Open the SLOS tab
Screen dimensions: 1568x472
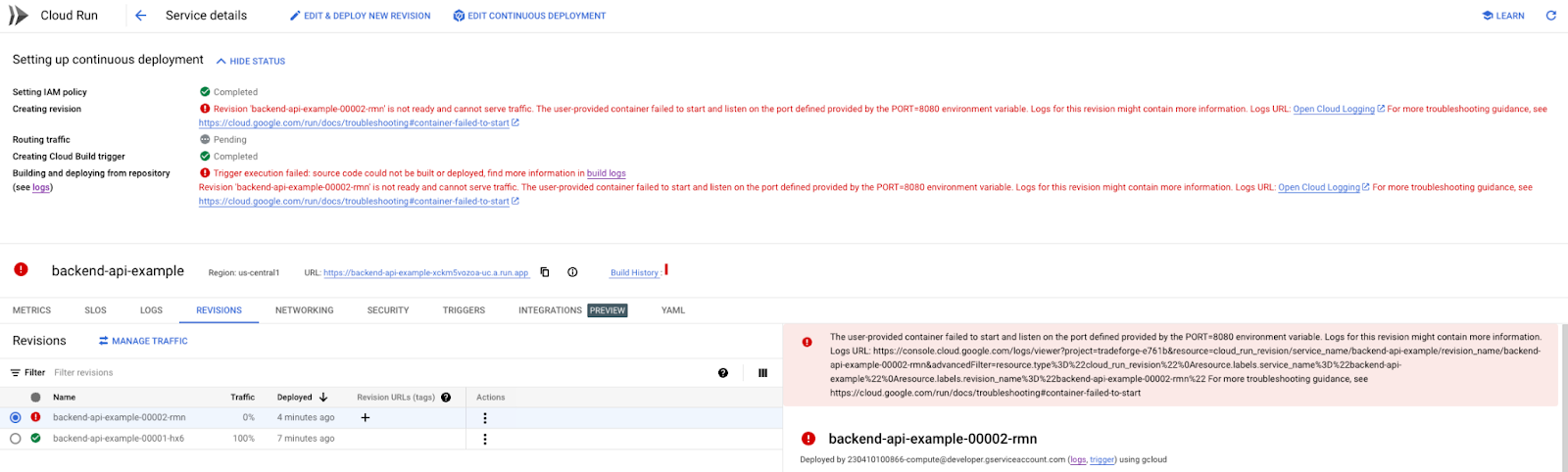tap(96, 310)
